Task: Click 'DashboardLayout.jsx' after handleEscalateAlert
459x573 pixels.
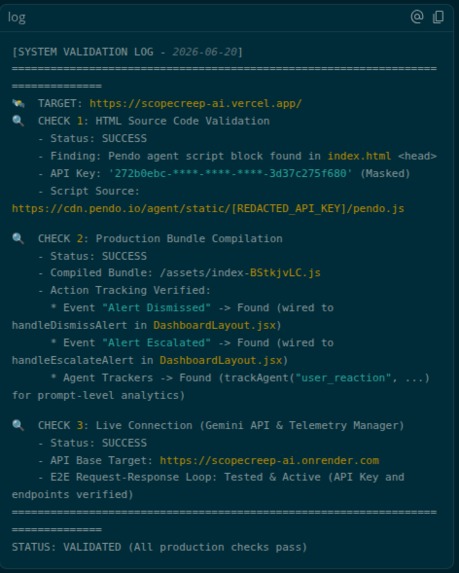Action: point(221,360)
